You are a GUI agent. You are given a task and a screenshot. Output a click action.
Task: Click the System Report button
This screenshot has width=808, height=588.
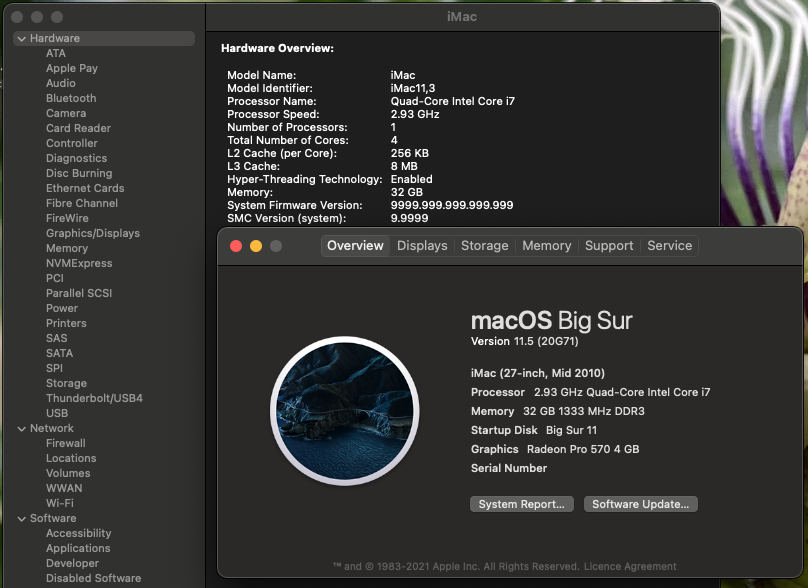click(521, 504)
